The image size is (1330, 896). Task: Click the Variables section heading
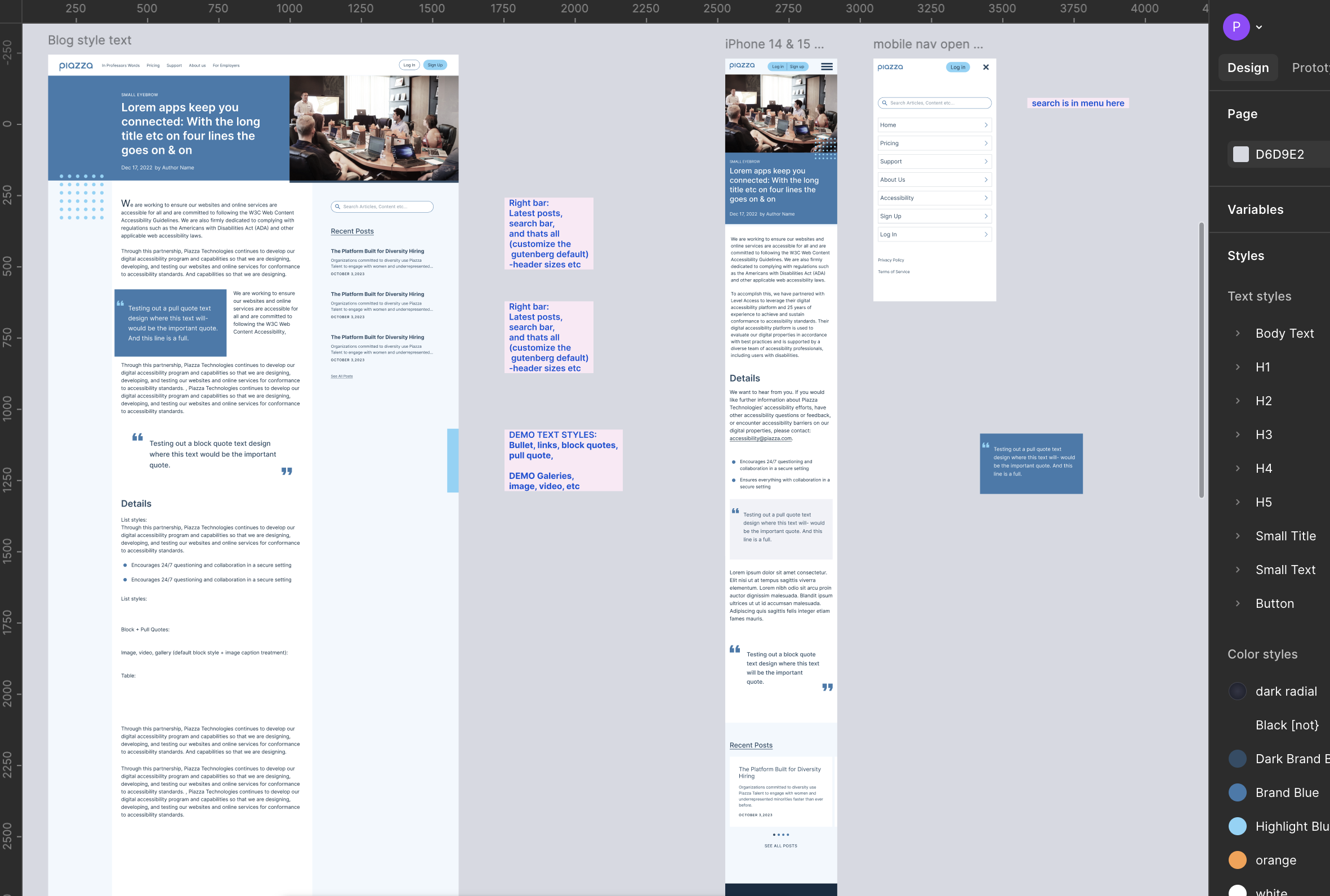point(1255,210)
